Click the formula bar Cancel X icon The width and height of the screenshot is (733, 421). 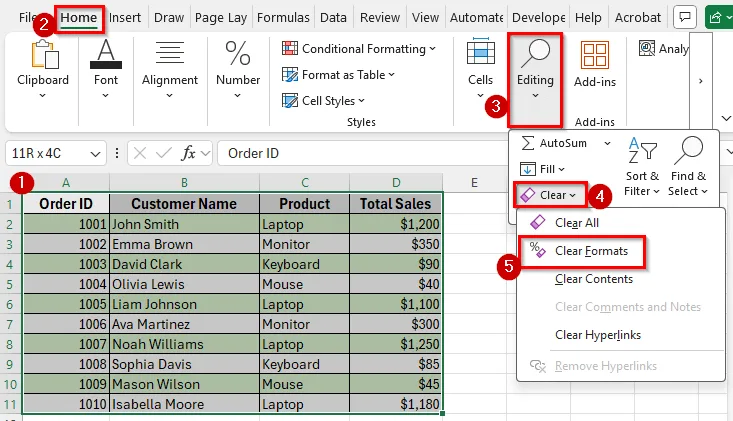(x=140, y=153)
